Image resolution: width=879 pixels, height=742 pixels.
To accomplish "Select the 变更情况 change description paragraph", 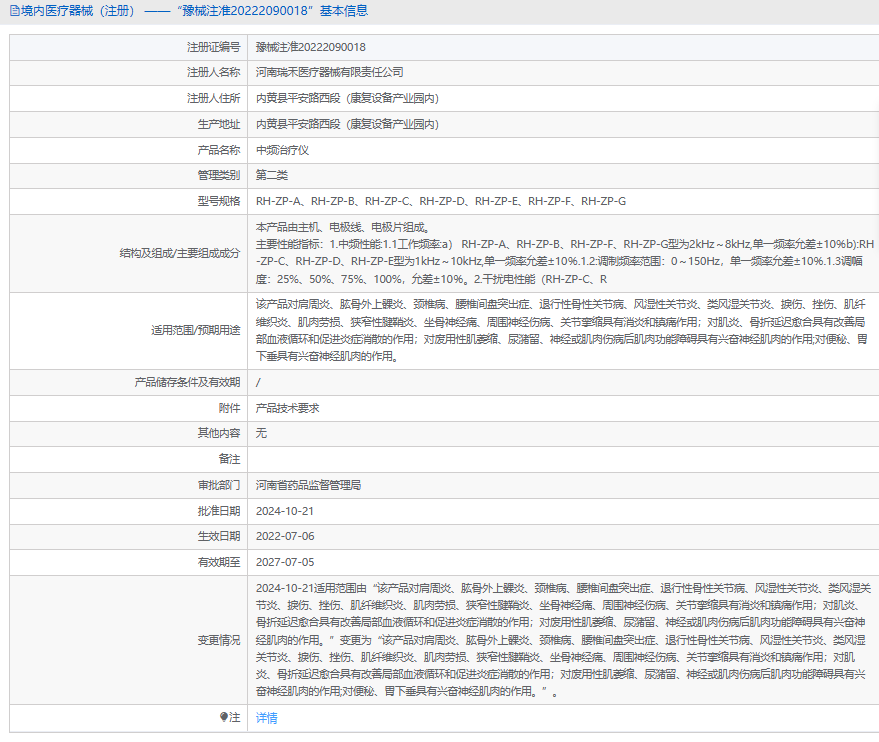I will tap(563, 639).
